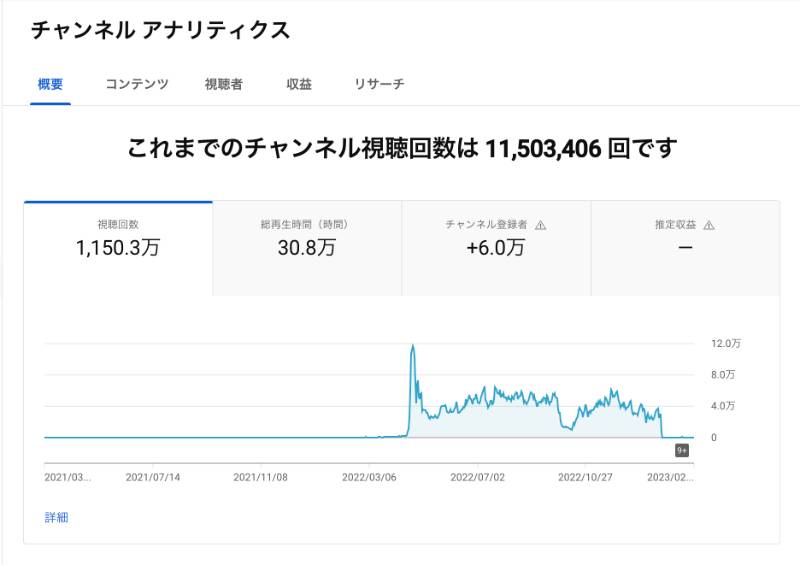Click the 11,503,406 total views headline
Image resolution: width=800 pixels, height=565 pixels.
[x=543, y=149]
